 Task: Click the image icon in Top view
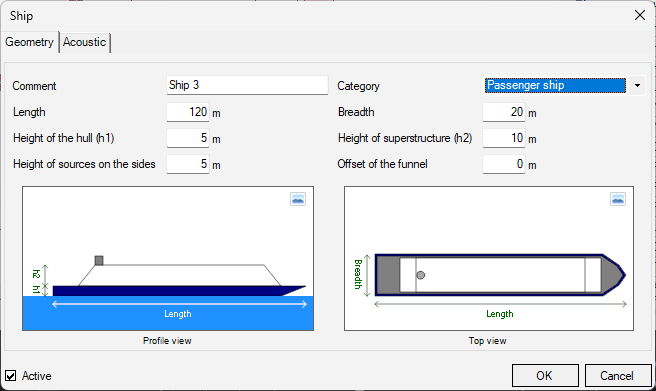tap(618, 199)
